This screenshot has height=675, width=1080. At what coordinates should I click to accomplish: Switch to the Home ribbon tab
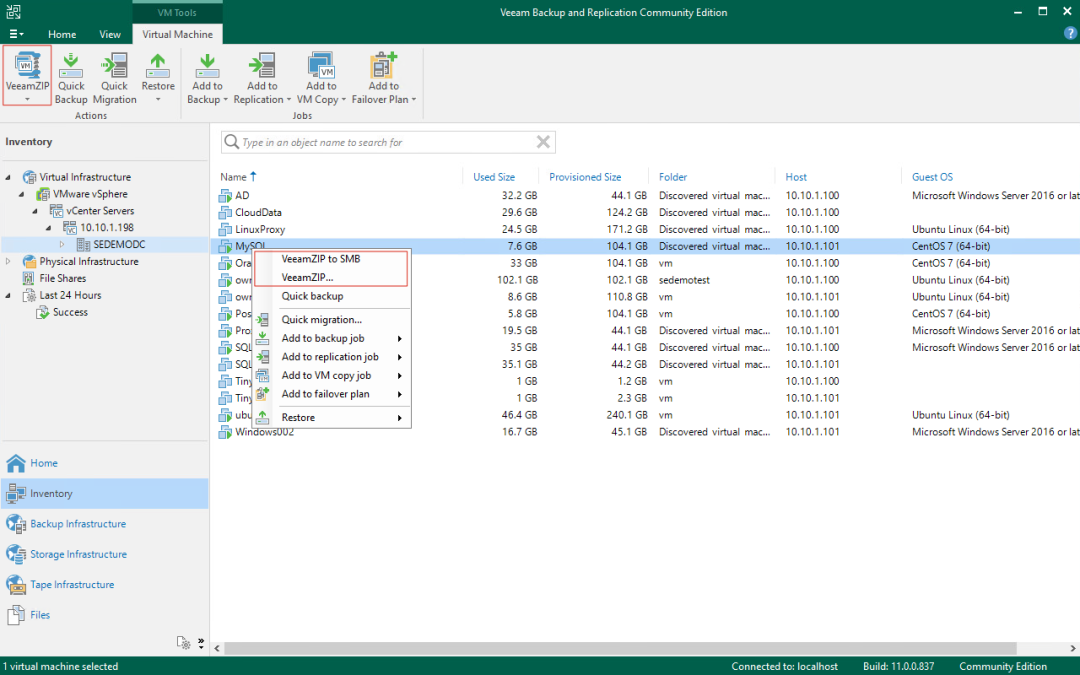click(62, 34)
